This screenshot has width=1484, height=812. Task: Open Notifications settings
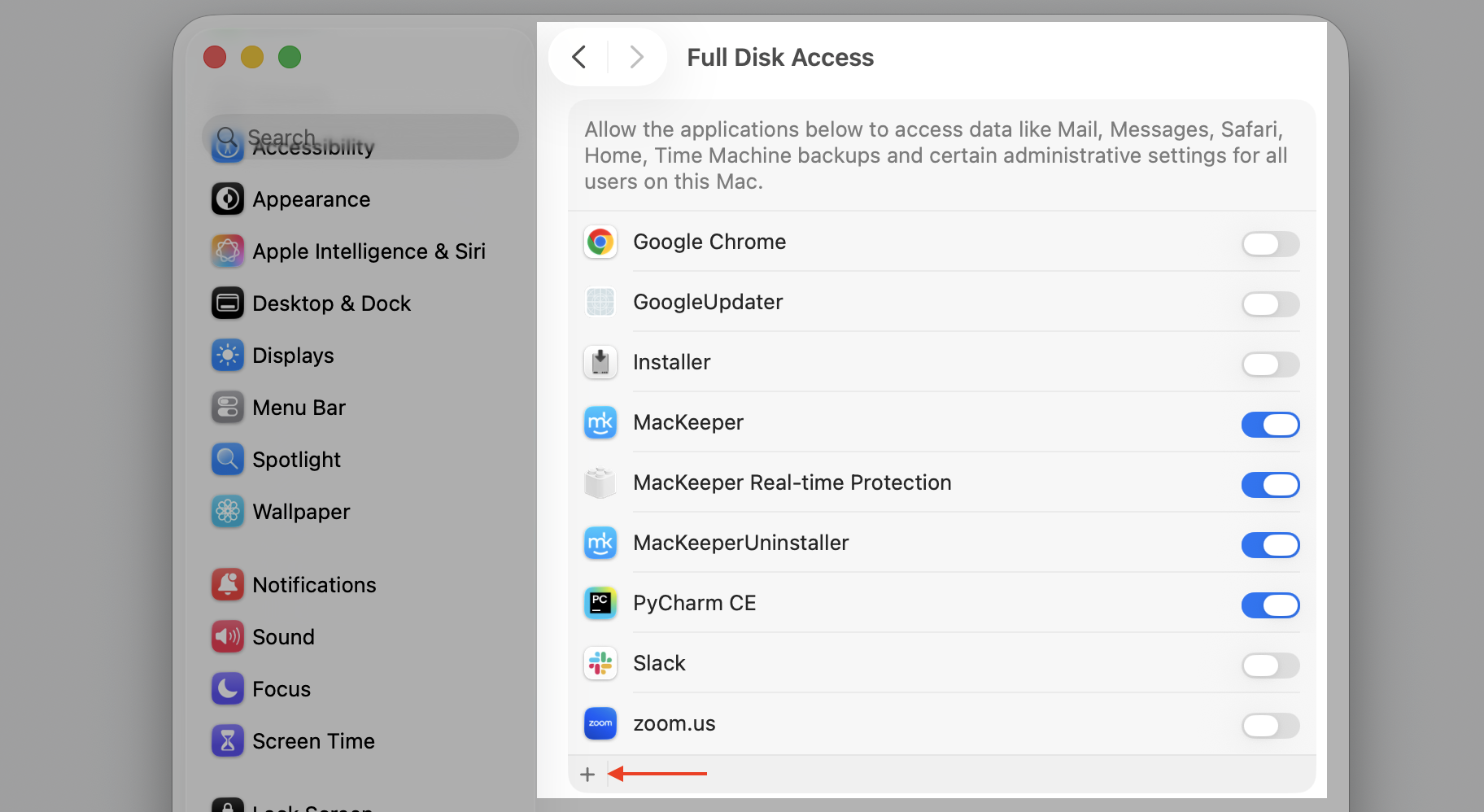[362, 585]
